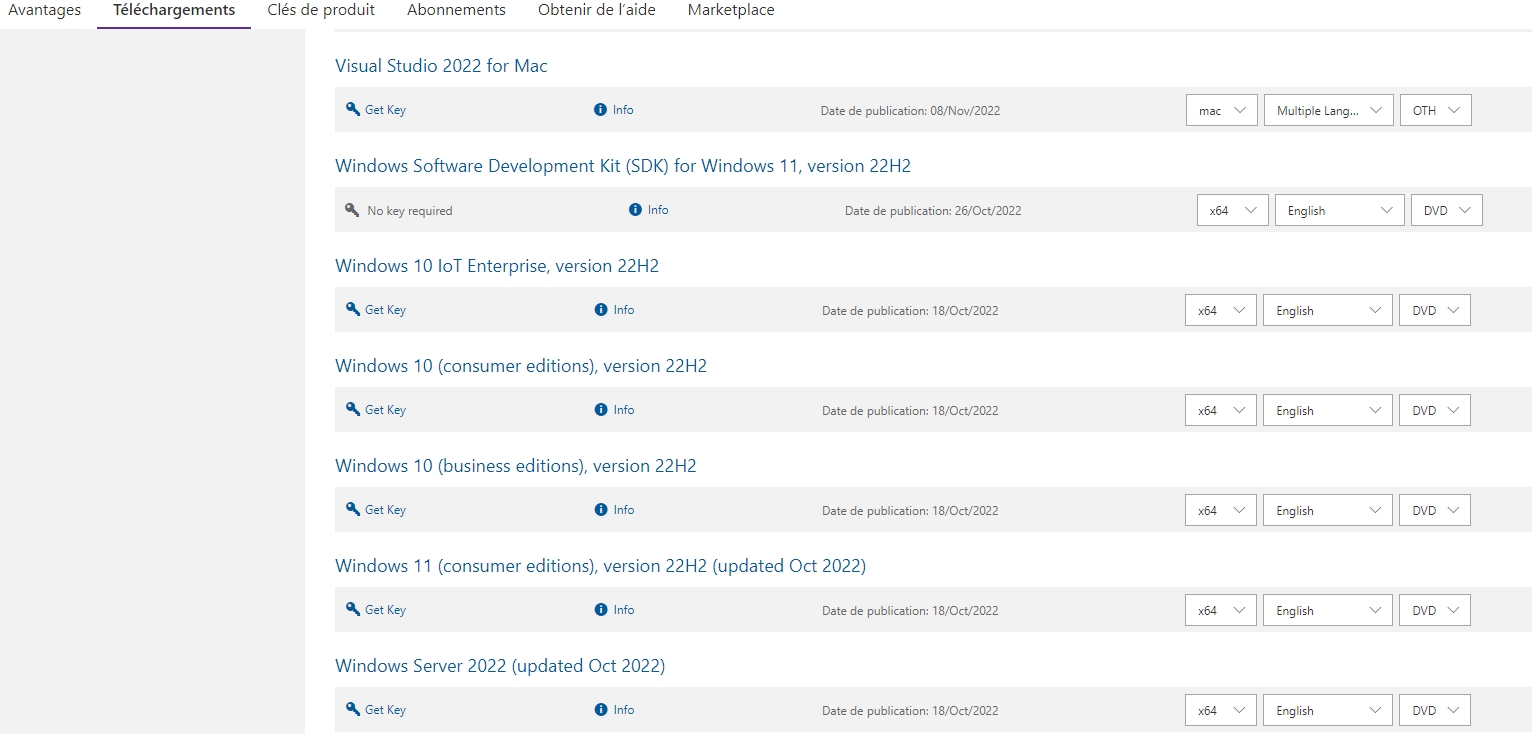Expand the DVD dropdown for Windows 11 consumer editions
The width and height of the screenshot is (1532, 734).
1435,610
